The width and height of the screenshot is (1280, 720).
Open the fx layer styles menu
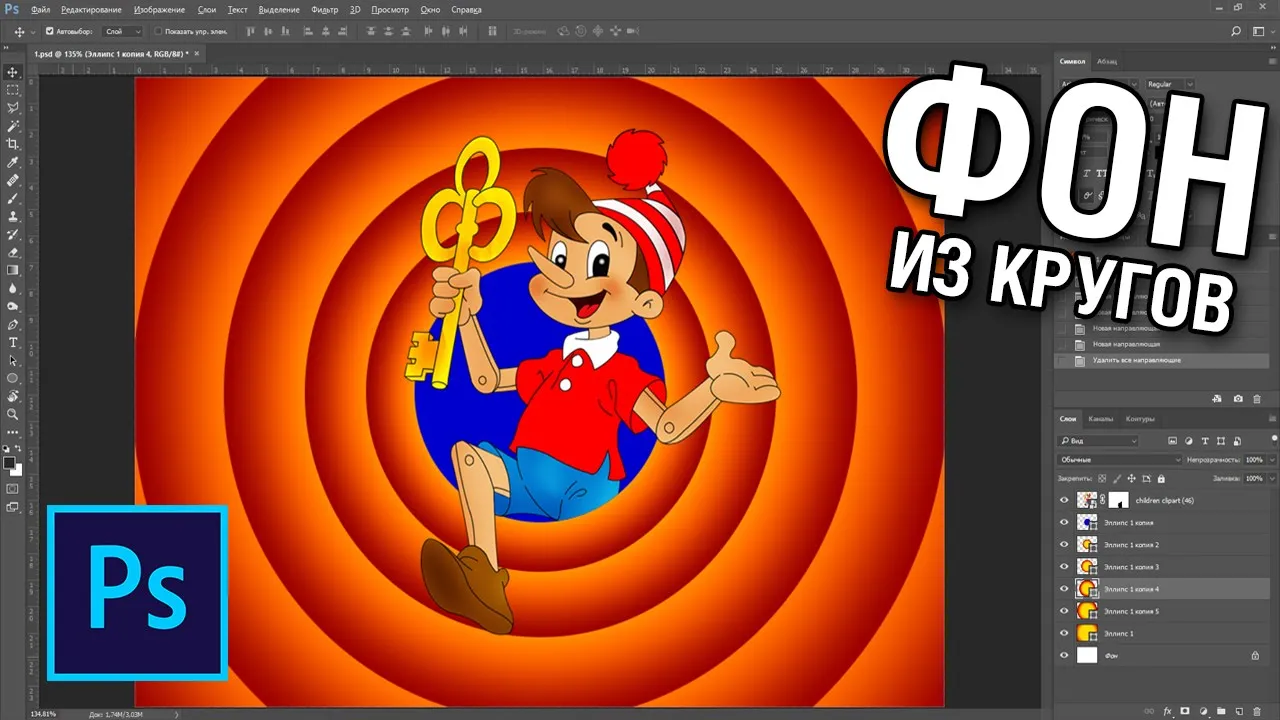point(1167,710)
